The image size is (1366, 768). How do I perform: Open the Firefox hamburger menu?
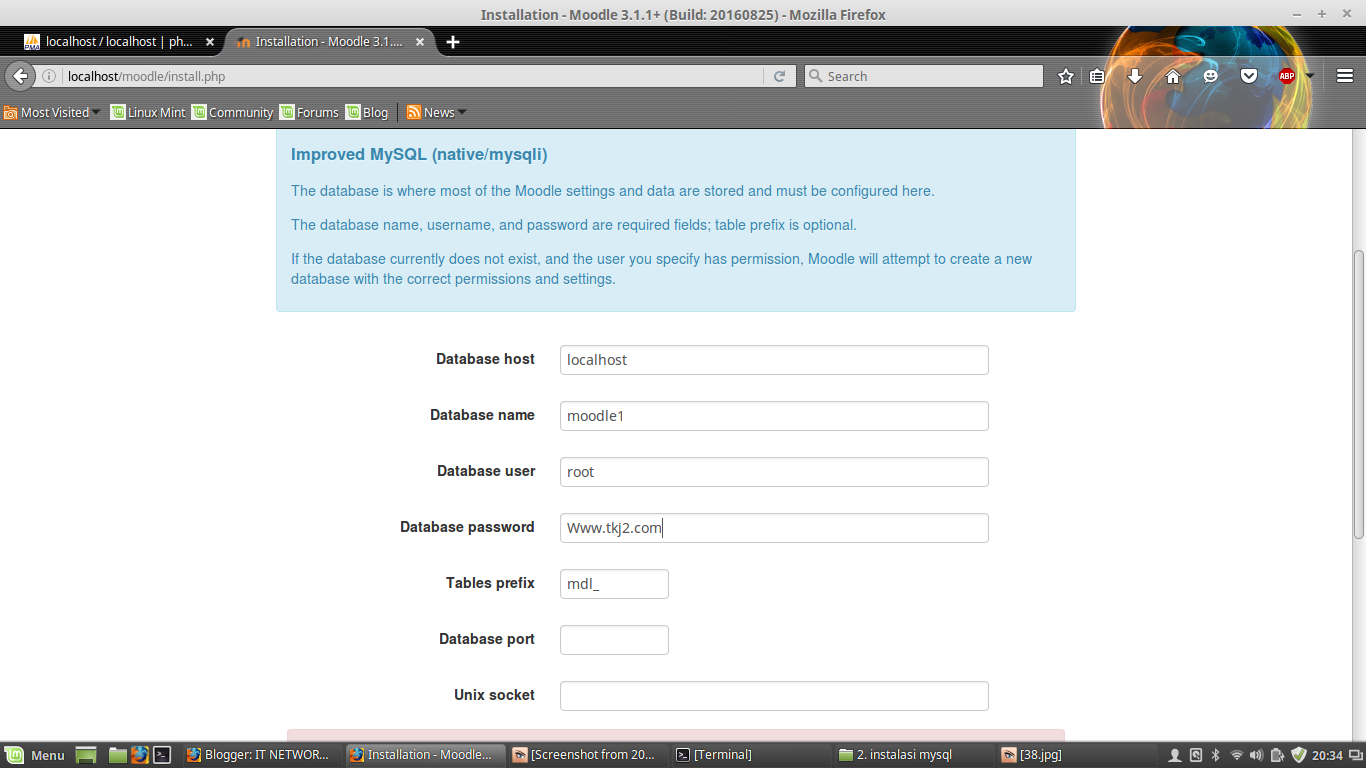[1345, 76]
